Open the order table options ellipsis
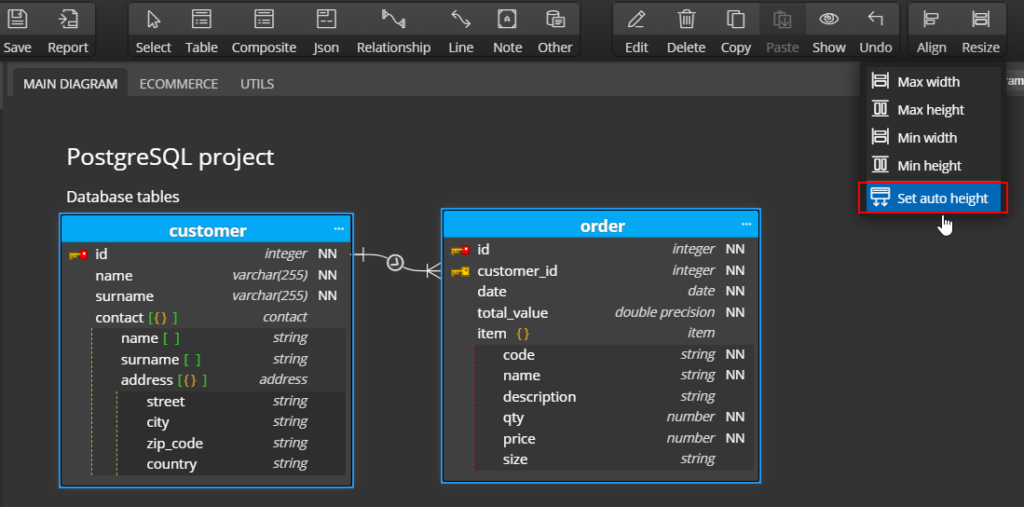 [x=746, y=224]
